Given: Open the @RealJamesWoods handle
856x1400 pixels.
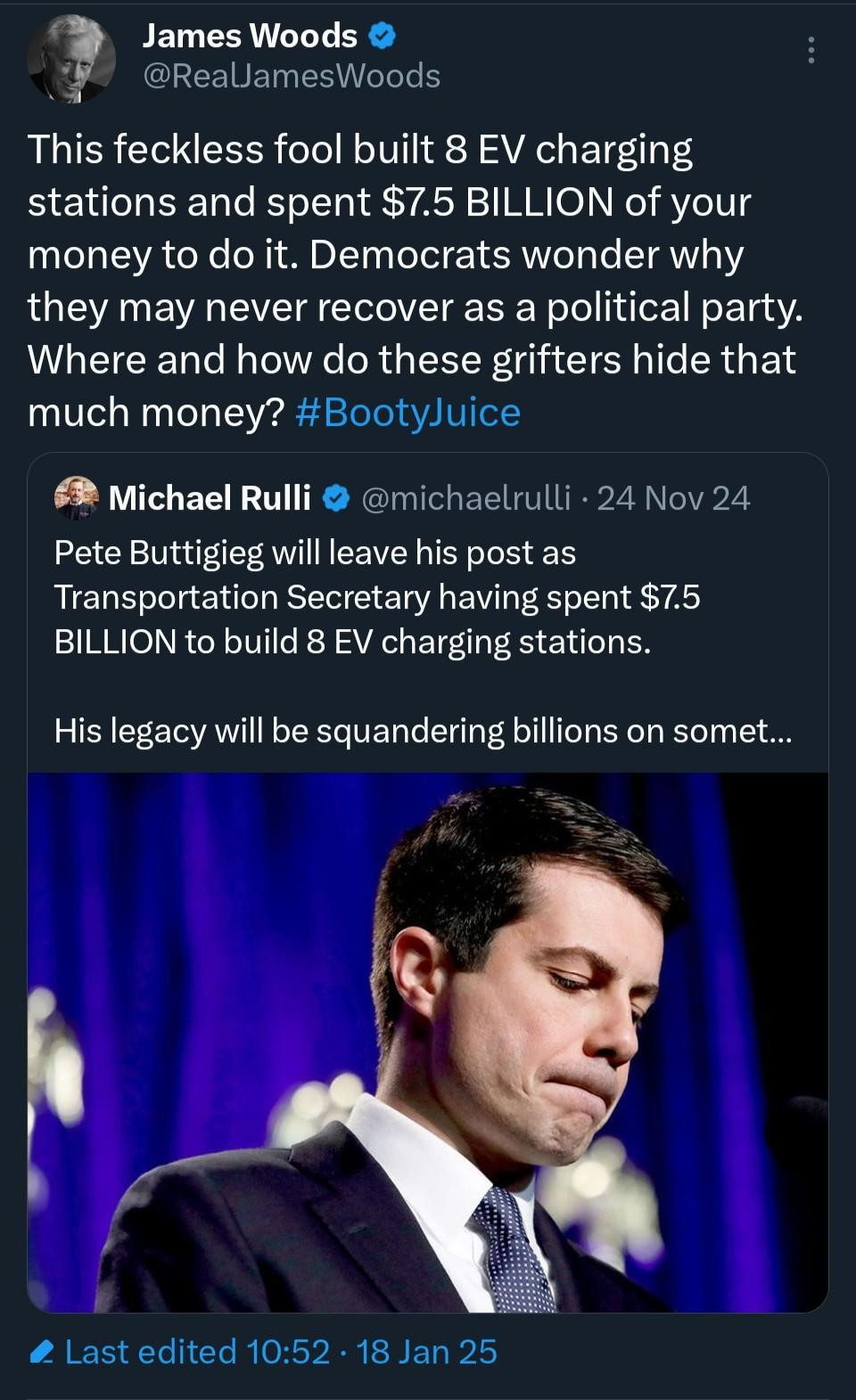Looking at the screenshot, I should pyautogui.click(x=292, y=77).
